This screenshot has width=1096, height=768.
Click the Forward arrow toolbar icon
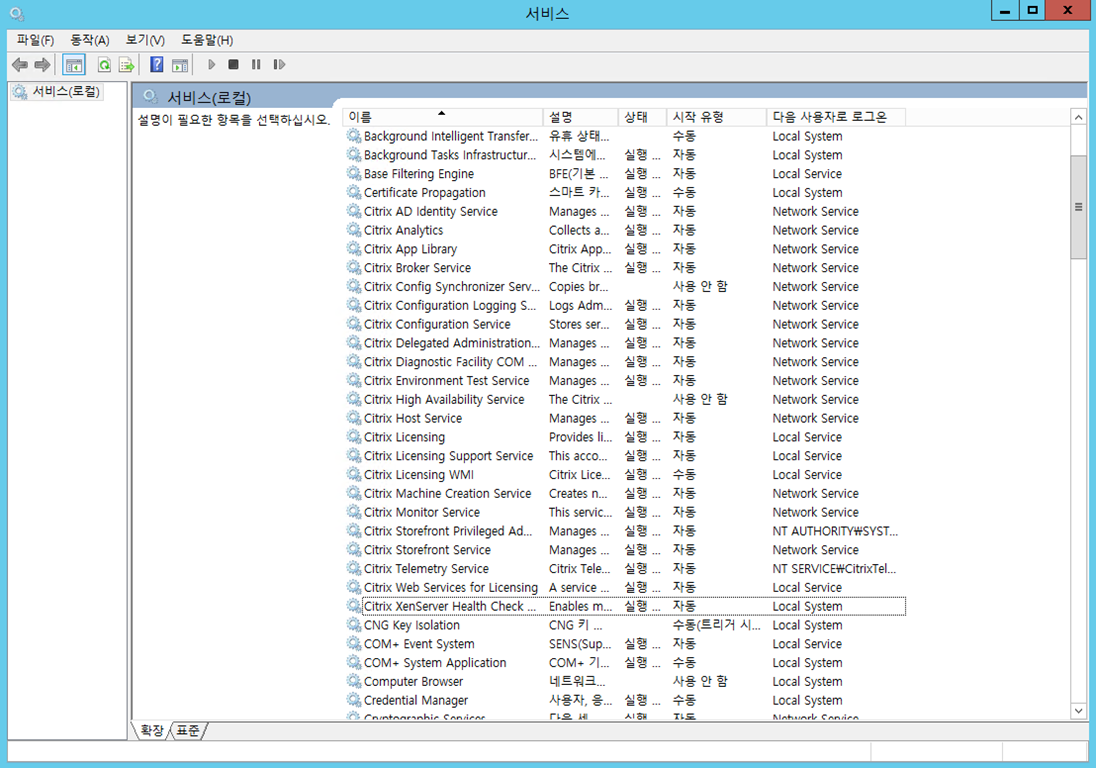[43, 65]
